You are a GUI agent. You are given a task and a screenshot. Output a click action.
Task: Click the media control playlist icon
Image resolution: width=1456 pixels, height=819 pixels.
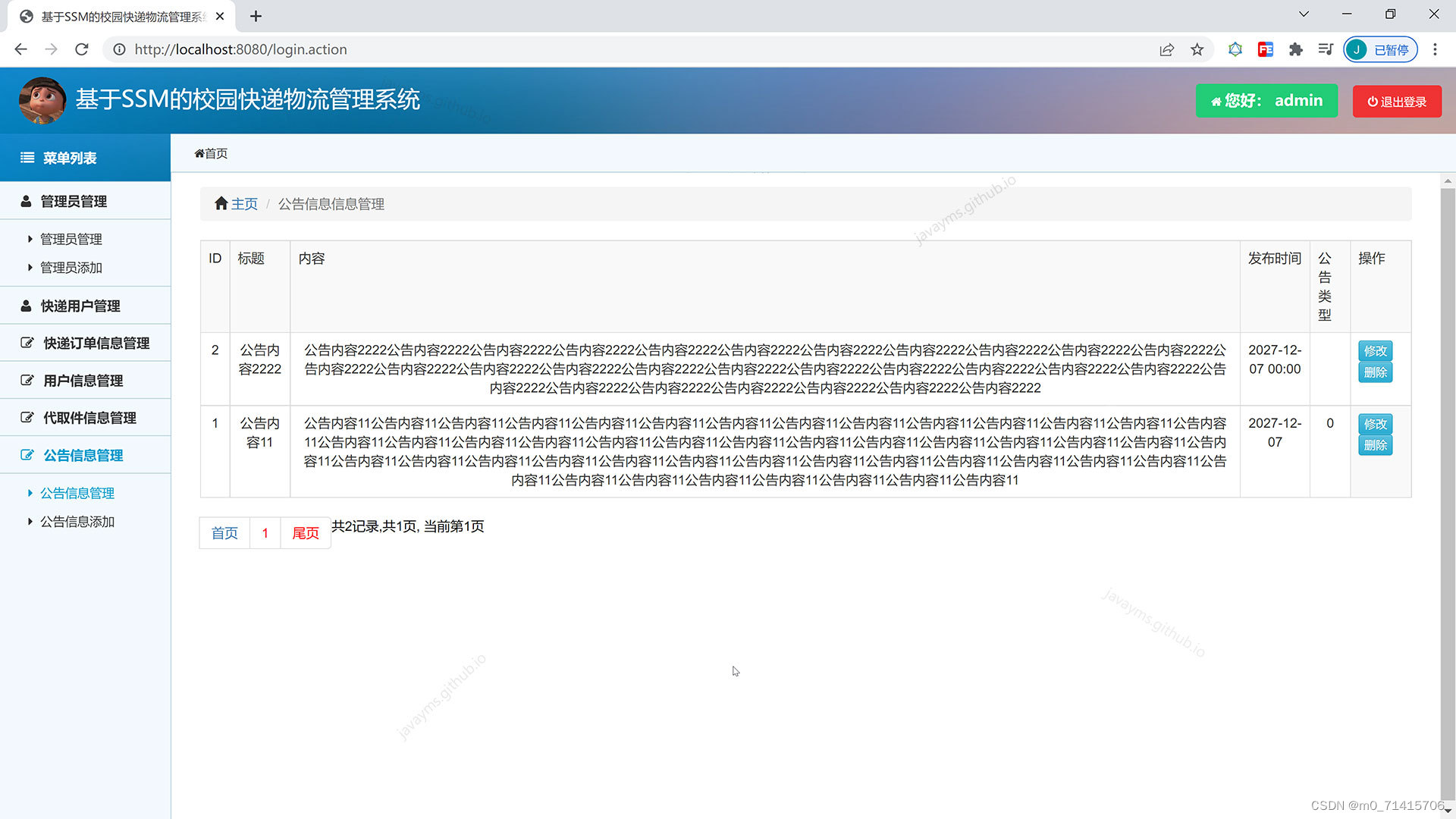coord(1325,49)
